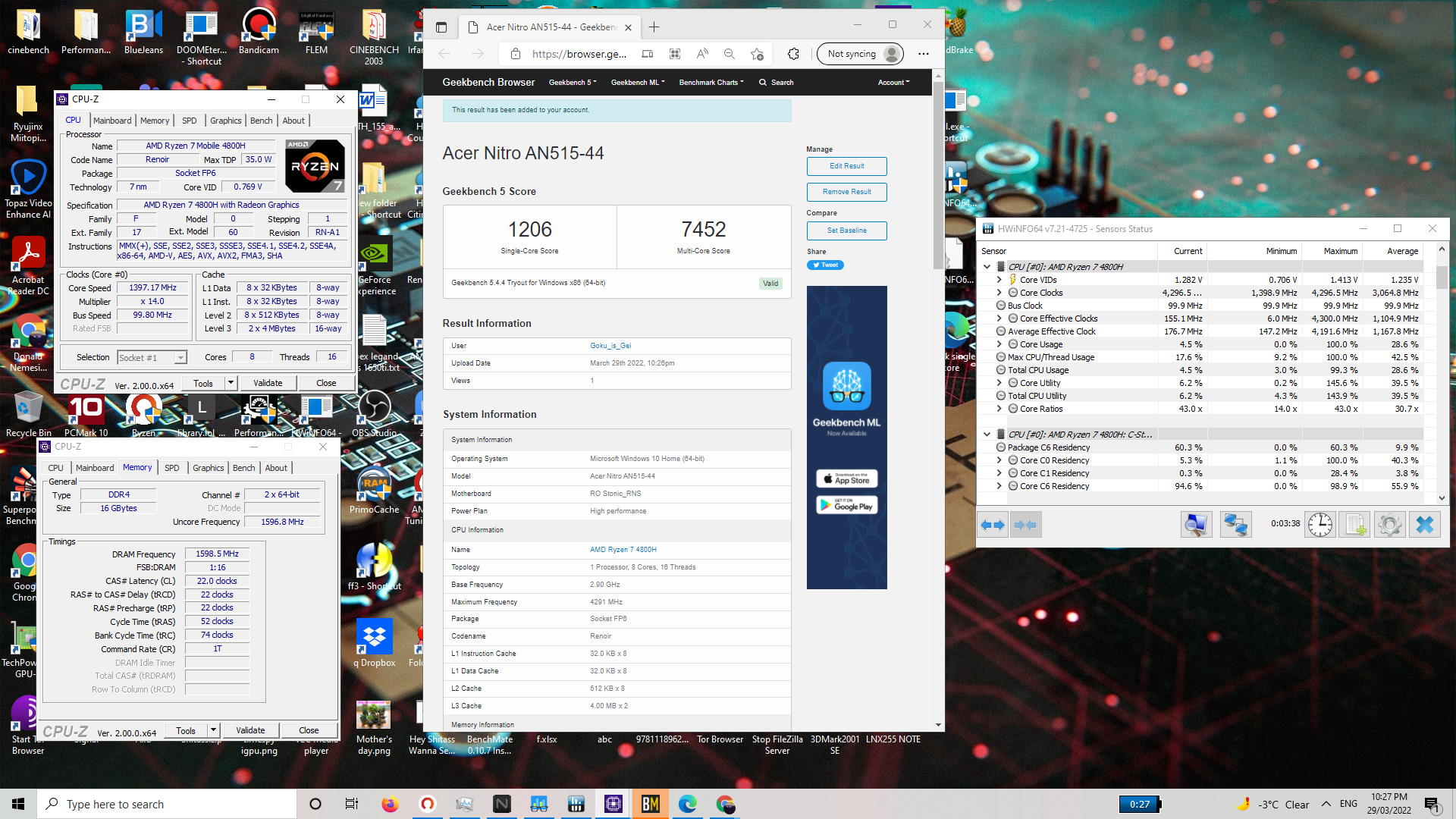Expand Core Clocks row in HWiNFO
Image resolution: width=1456 pixels, height=819 pixels.
pyautogui.click(x=999, y=293)
